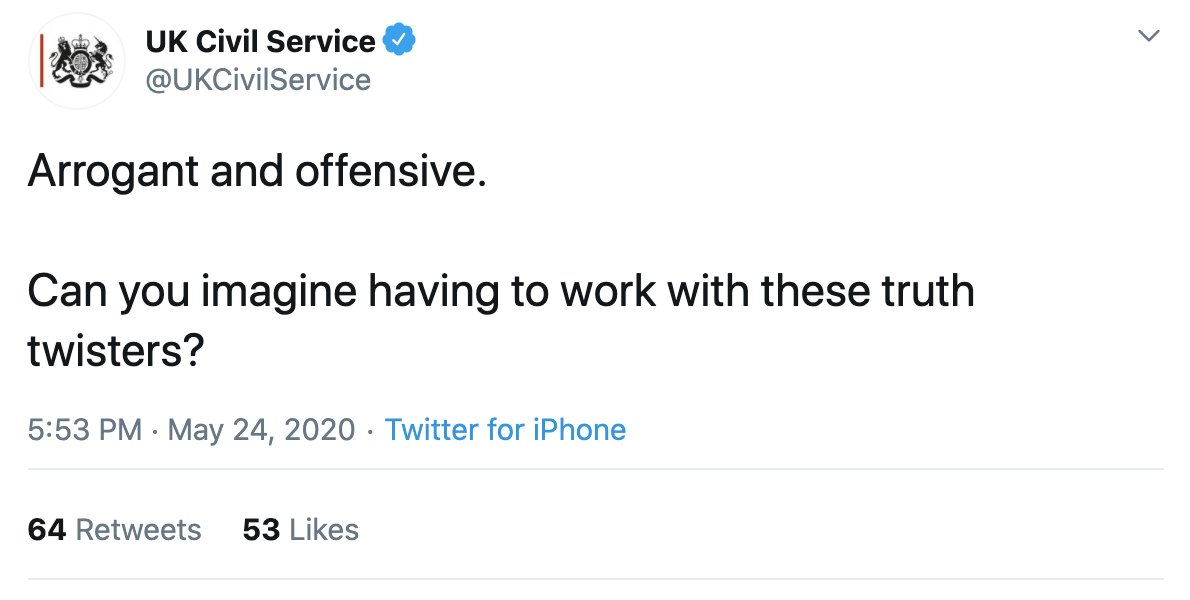View the 53 Likes list
This screenshot has height=600, width=1190.
pyautogui.click(x=301, y=529)
